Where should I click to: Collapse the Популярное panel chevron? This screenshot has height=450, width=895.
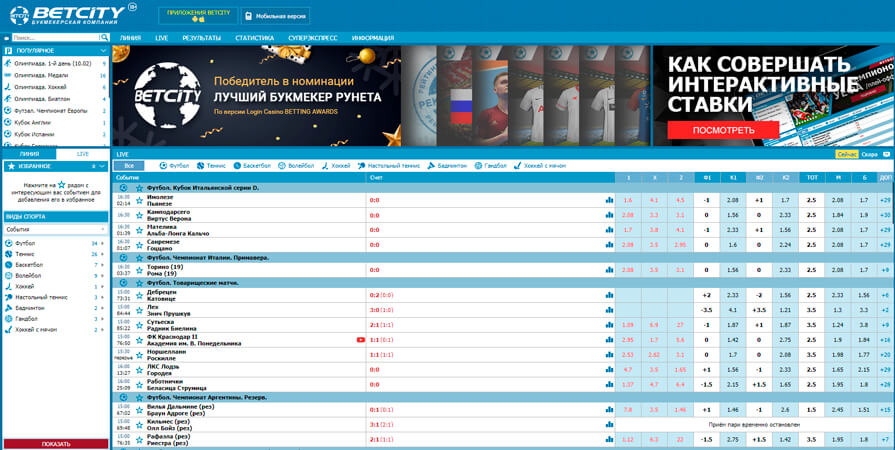coord(103,51)
